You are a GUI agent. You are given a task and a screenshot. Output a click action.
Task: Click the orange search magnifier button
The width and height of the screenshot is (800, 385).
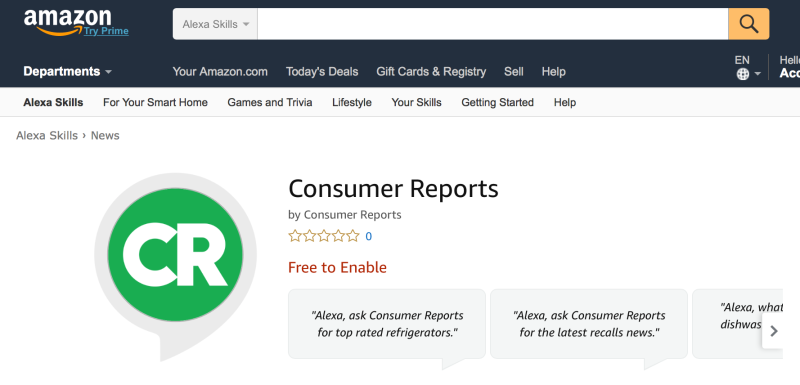(x=748, y=24)
